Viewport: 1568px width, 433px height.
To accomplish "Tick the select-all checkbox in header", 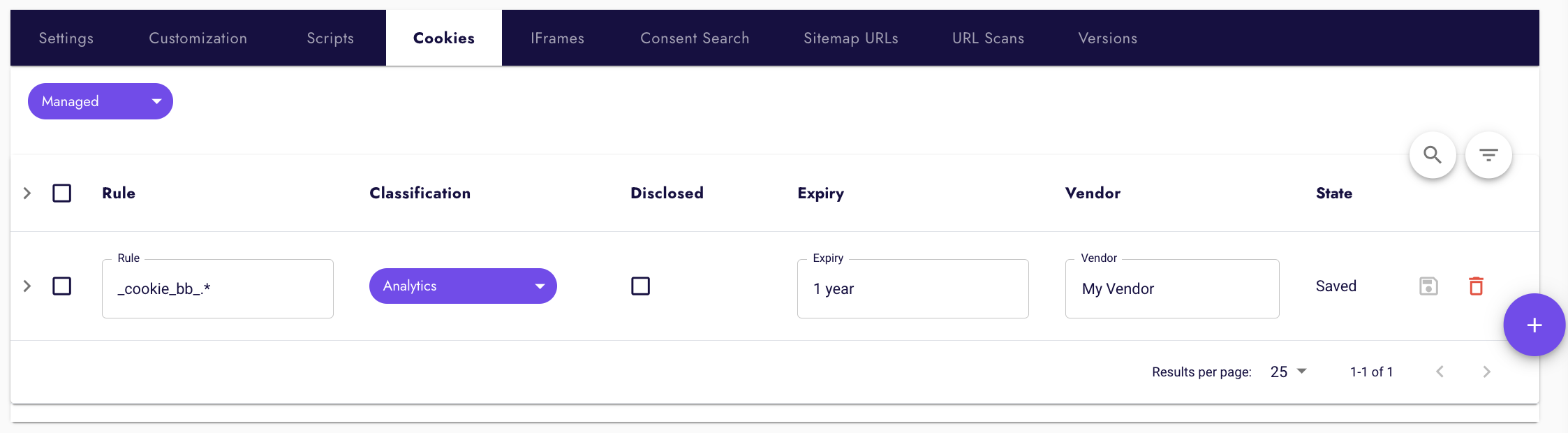I will (62, 193).
